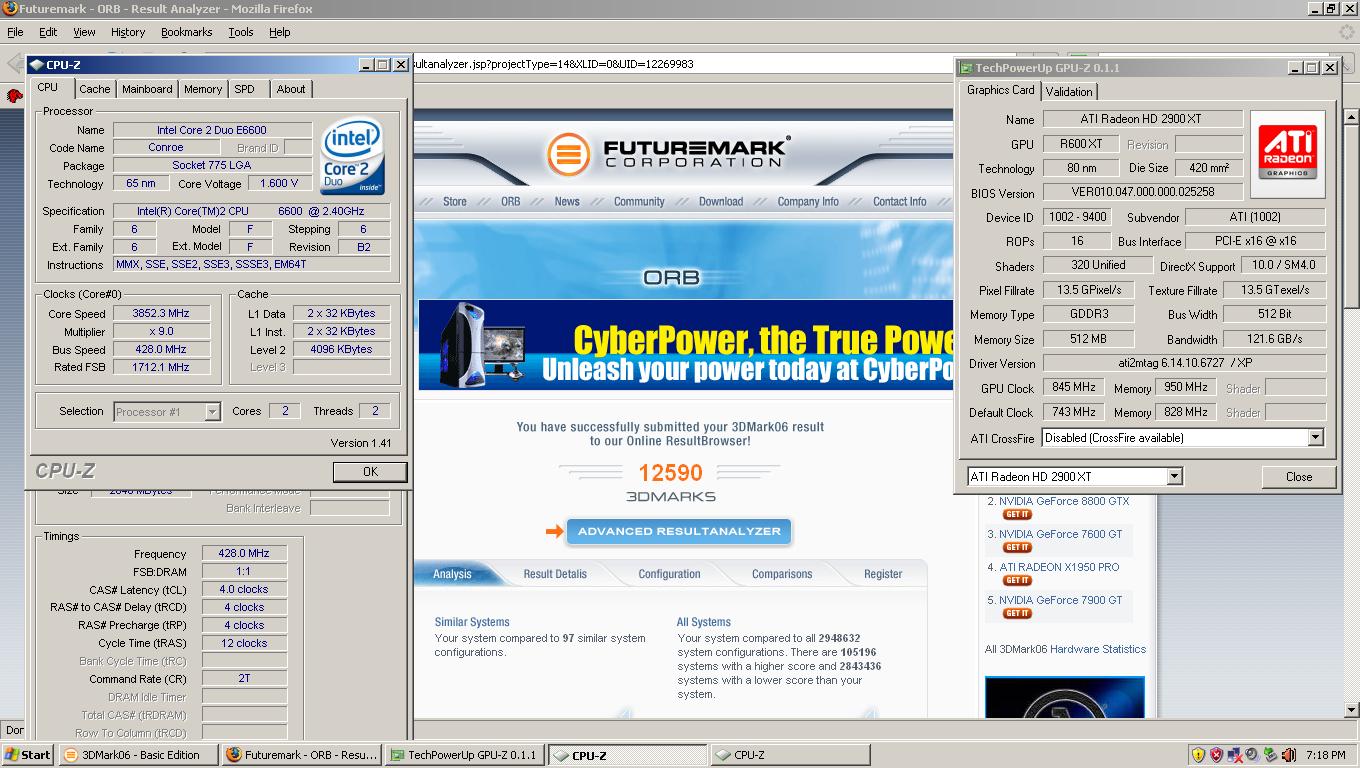Select Graphics Card tab in GPU-Z

1000,90
